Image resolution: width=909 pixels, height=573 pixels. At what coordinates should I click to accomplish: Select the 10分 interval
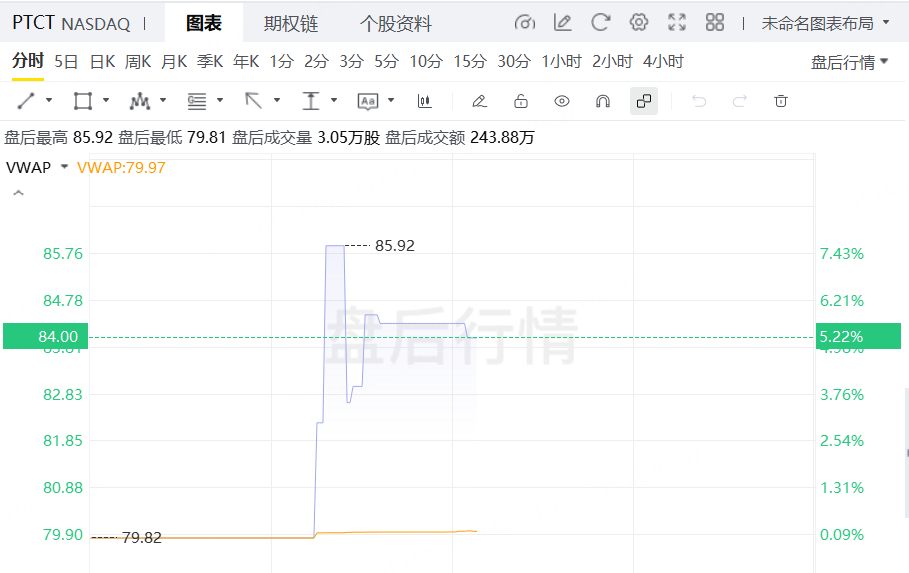tap(426, 61)
